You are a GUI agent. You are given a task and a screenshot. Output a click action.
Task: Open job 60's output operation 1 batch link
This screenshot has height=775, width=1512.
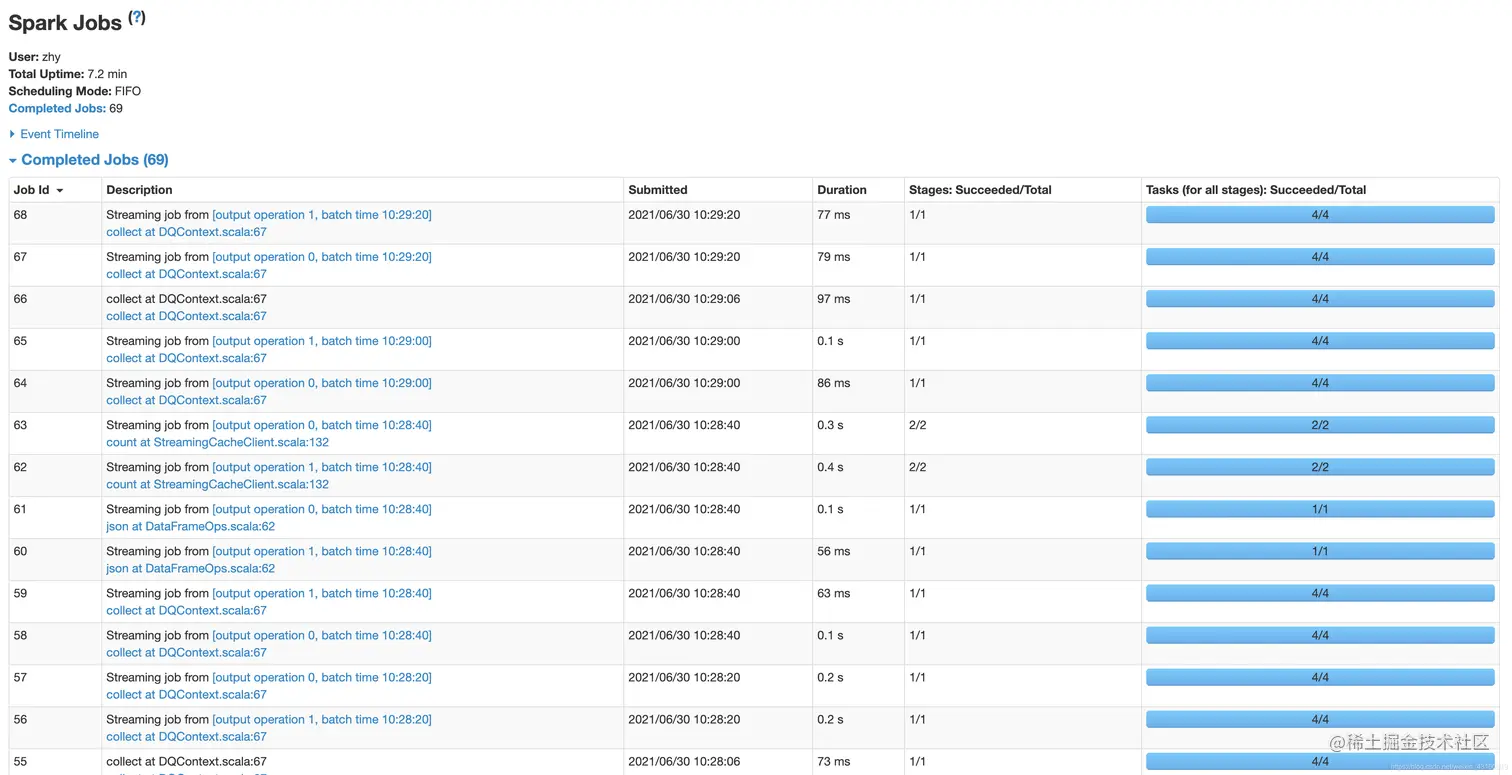tap(322, 551)
